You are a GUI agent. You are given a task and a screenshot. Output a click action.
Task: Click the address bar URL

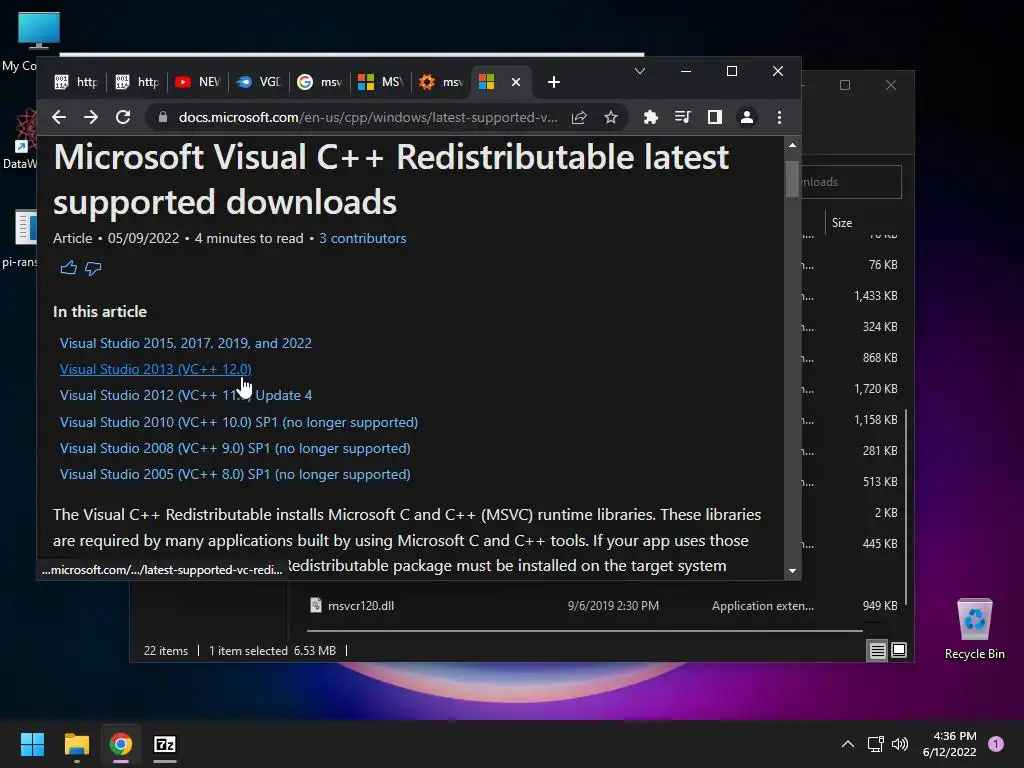click(x=368, y=118)
